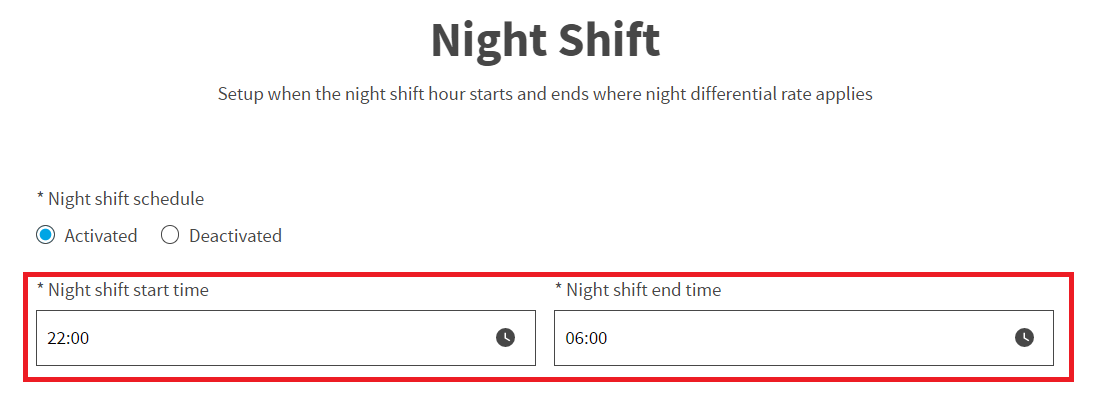Click the 06:00 end time value

coord(586,338)
